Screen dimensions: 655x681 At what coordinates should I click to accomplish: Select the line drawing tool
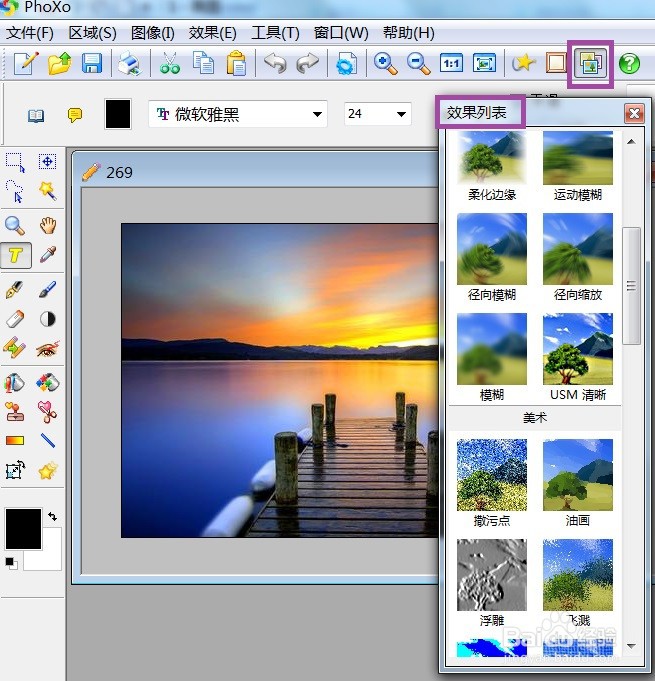[48, 440]
